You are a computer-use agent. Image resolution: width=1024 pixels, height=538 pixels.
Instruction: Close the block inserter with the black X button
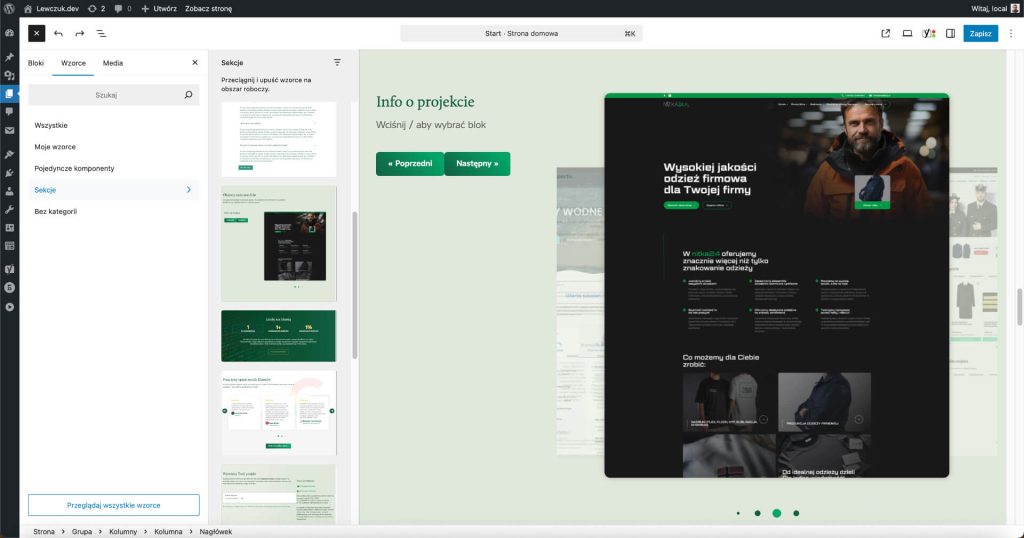[x=37, y=33]
